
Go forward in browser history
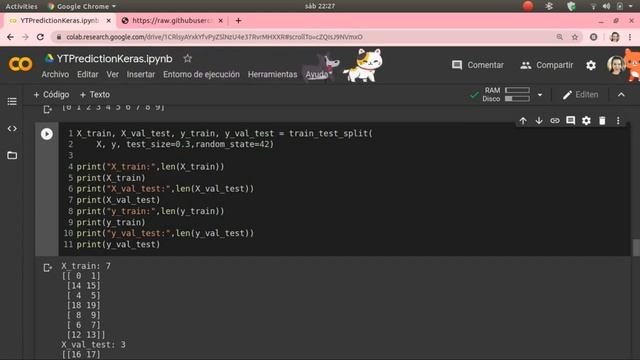pos(25,37)
